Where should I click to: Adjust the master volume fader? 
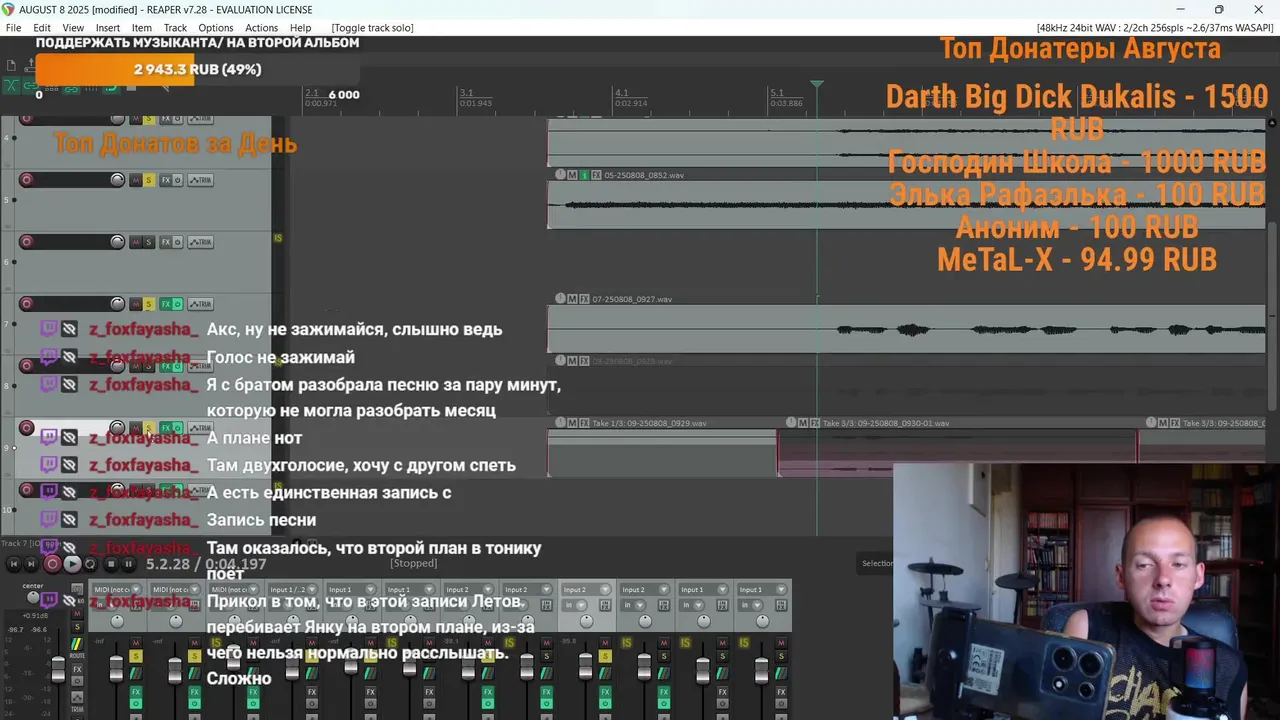58,668
